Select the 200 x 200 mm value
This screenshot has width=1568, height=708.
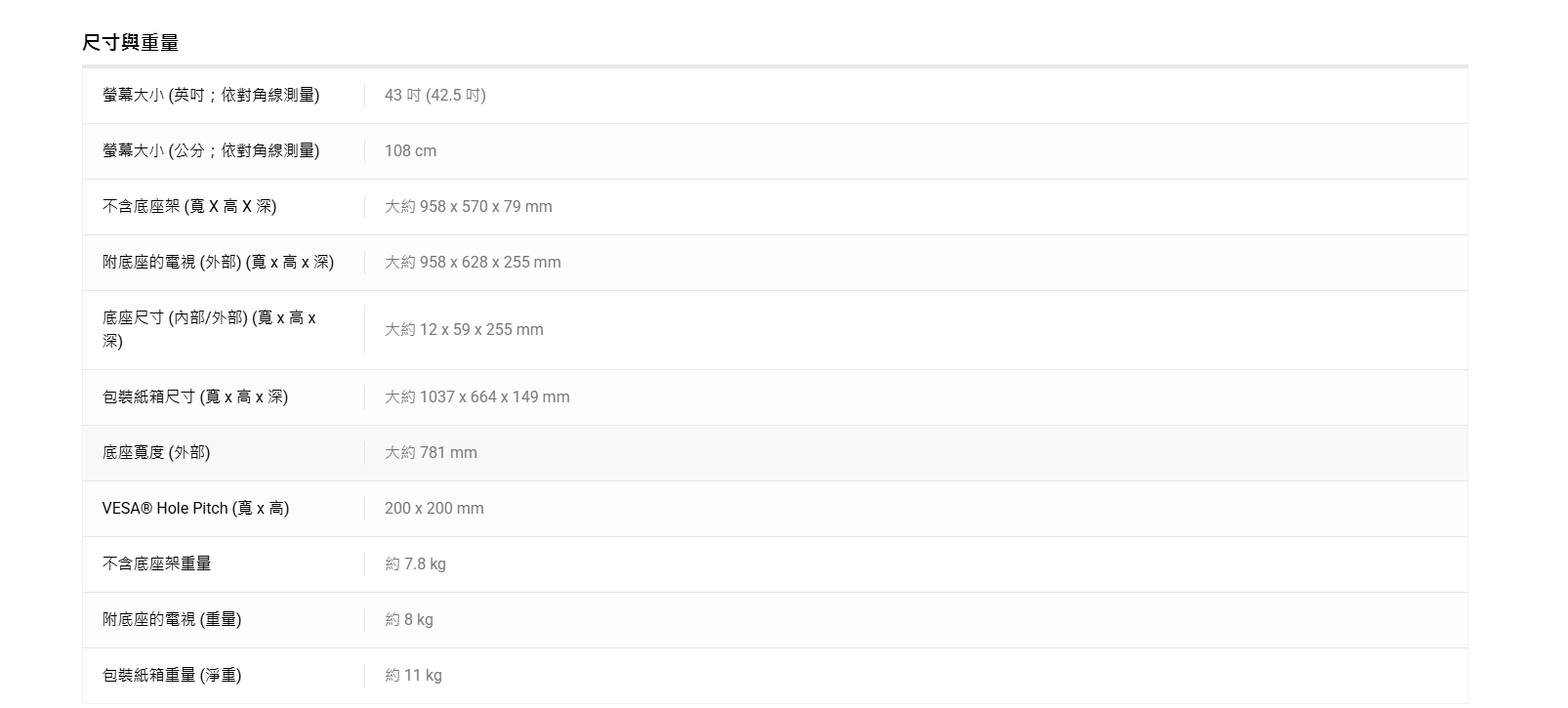[433, 508]
